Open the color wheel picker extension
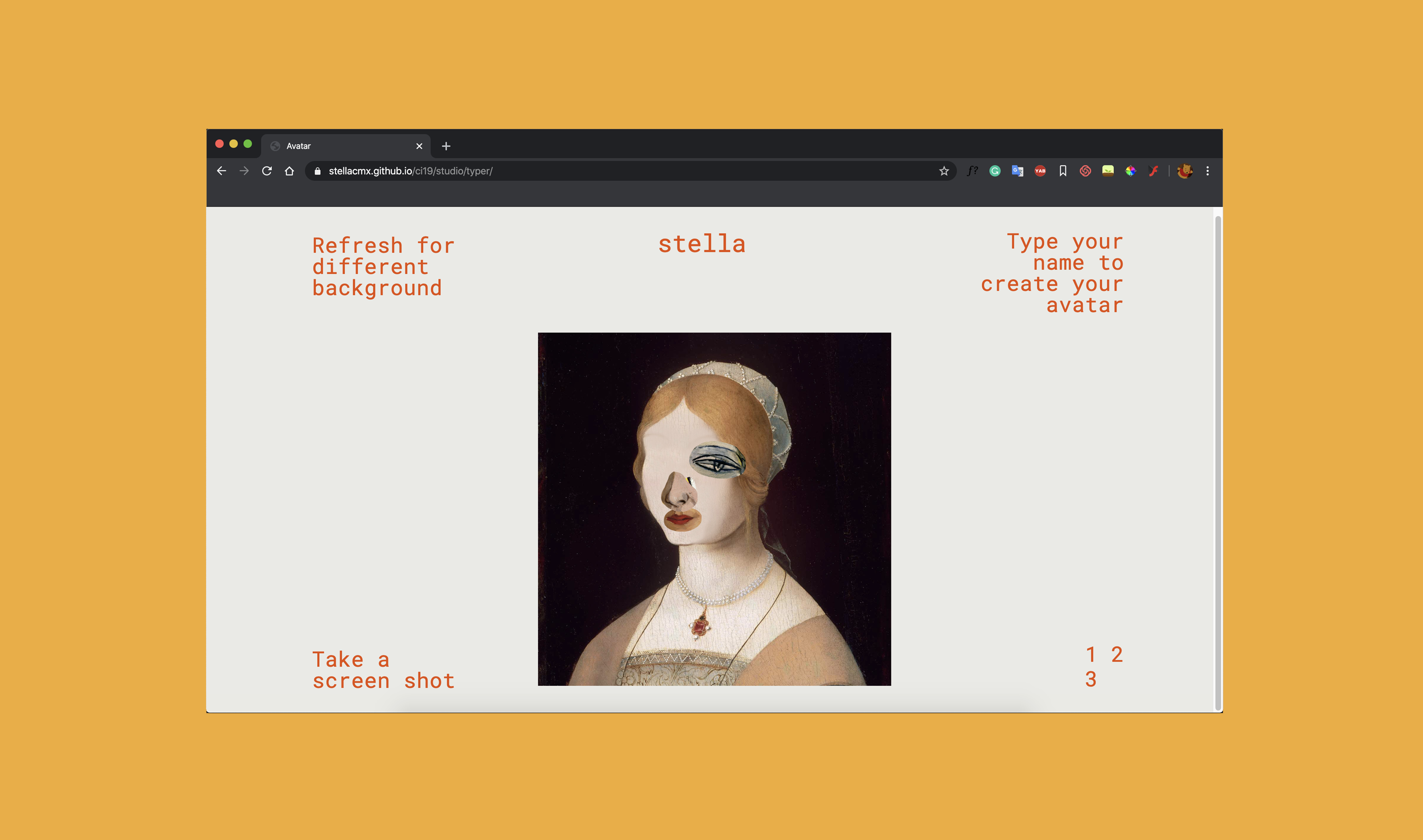This screenshot has width=1423, height=840. (x=1130, y=171)
